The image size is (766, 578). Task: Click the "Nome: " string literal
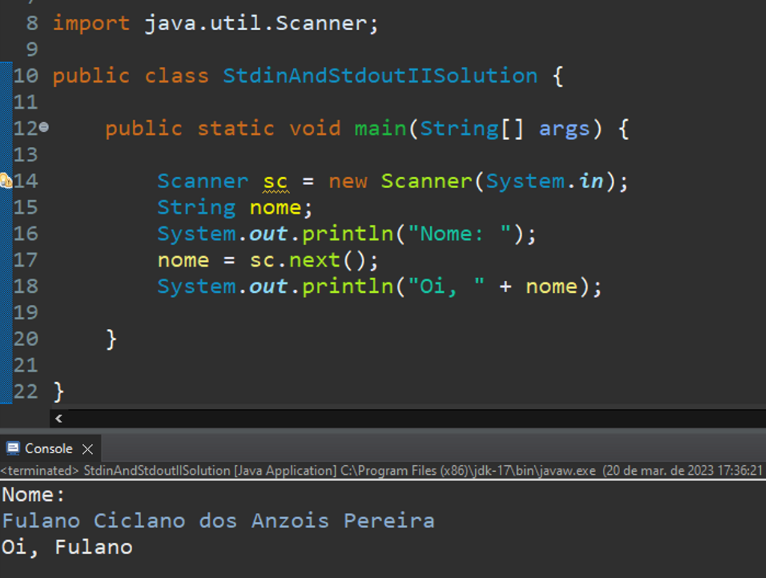click(x=459, y=234)
